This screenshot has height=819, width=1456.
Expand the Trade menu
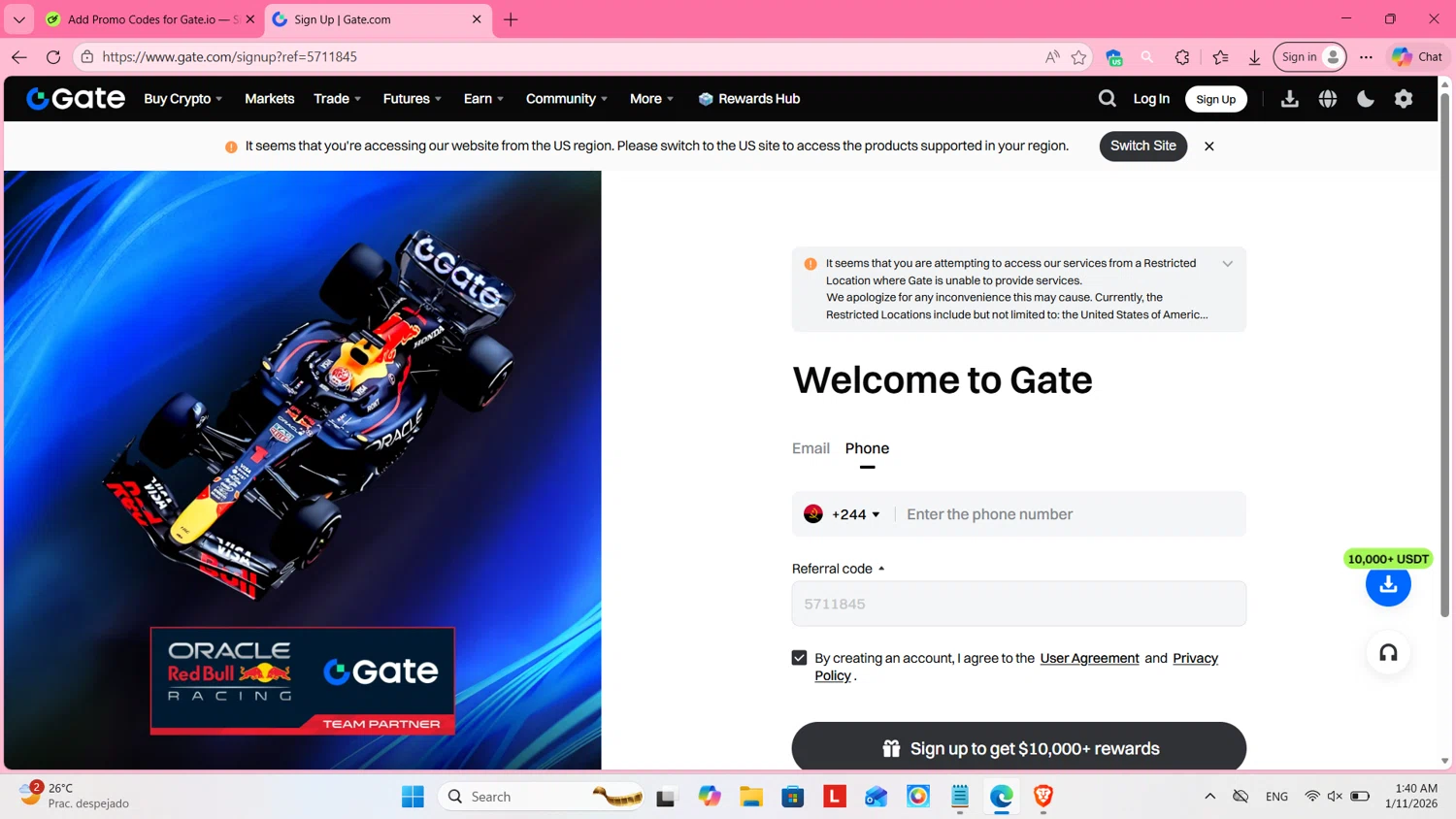(x=337, y=99)
